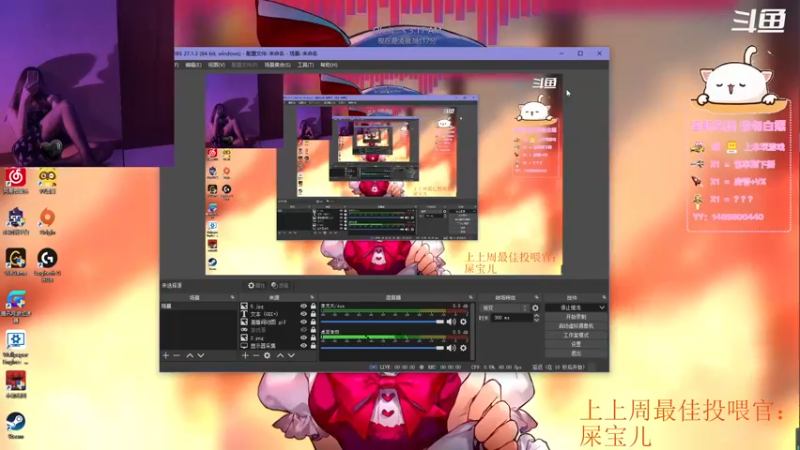Click 退出 to exit OBS

pyautogui.click(x=576, y=353)
